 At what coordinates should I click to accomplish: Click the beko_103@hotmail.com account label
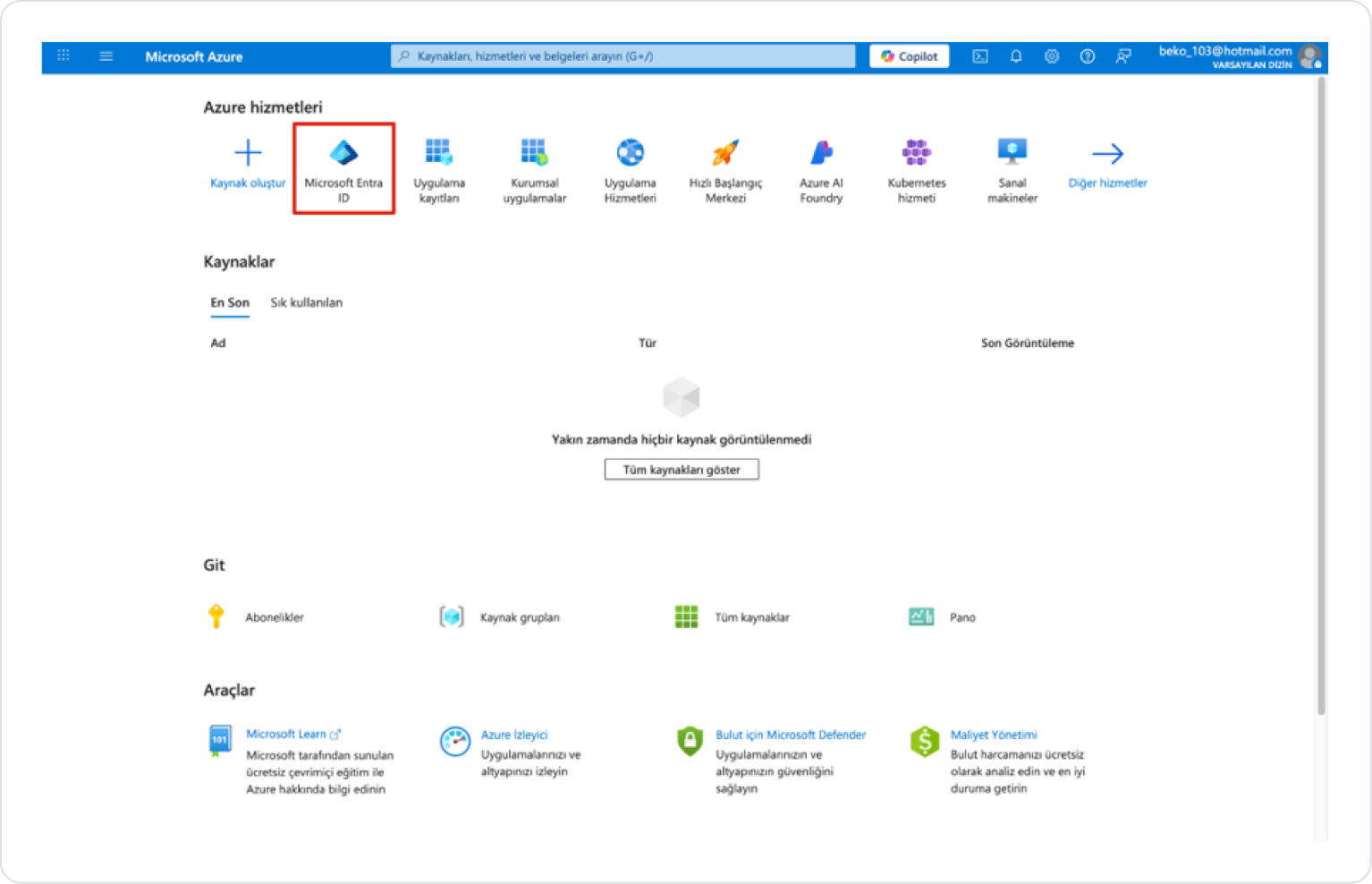(x=1224, y=51)
